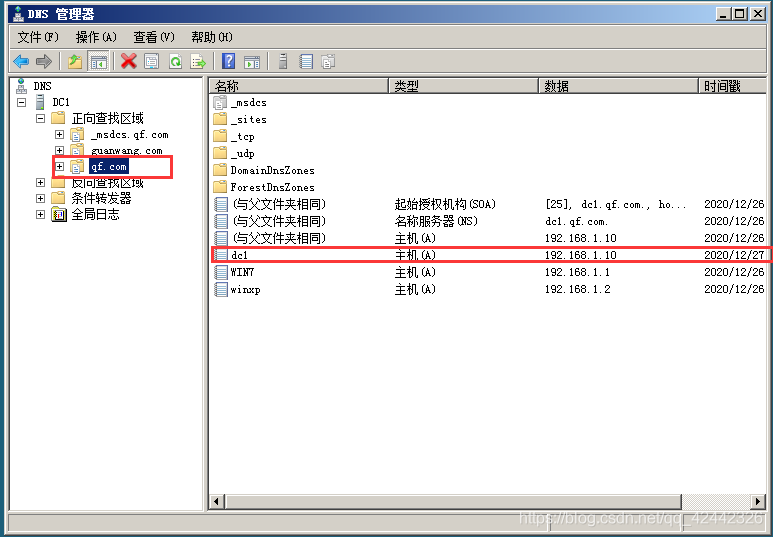The image size is (773, 537).
Task: Expand the _msdcs.qf.com zone
Action: [x=59, y=135]
